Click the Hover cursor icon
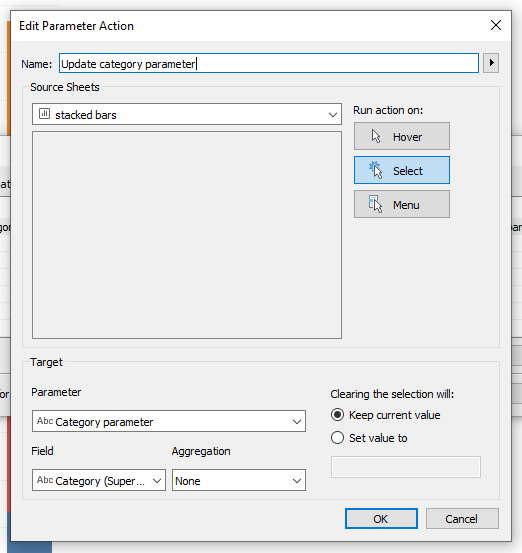The width and height of the screenshot is (522, 553). point(376,136)
